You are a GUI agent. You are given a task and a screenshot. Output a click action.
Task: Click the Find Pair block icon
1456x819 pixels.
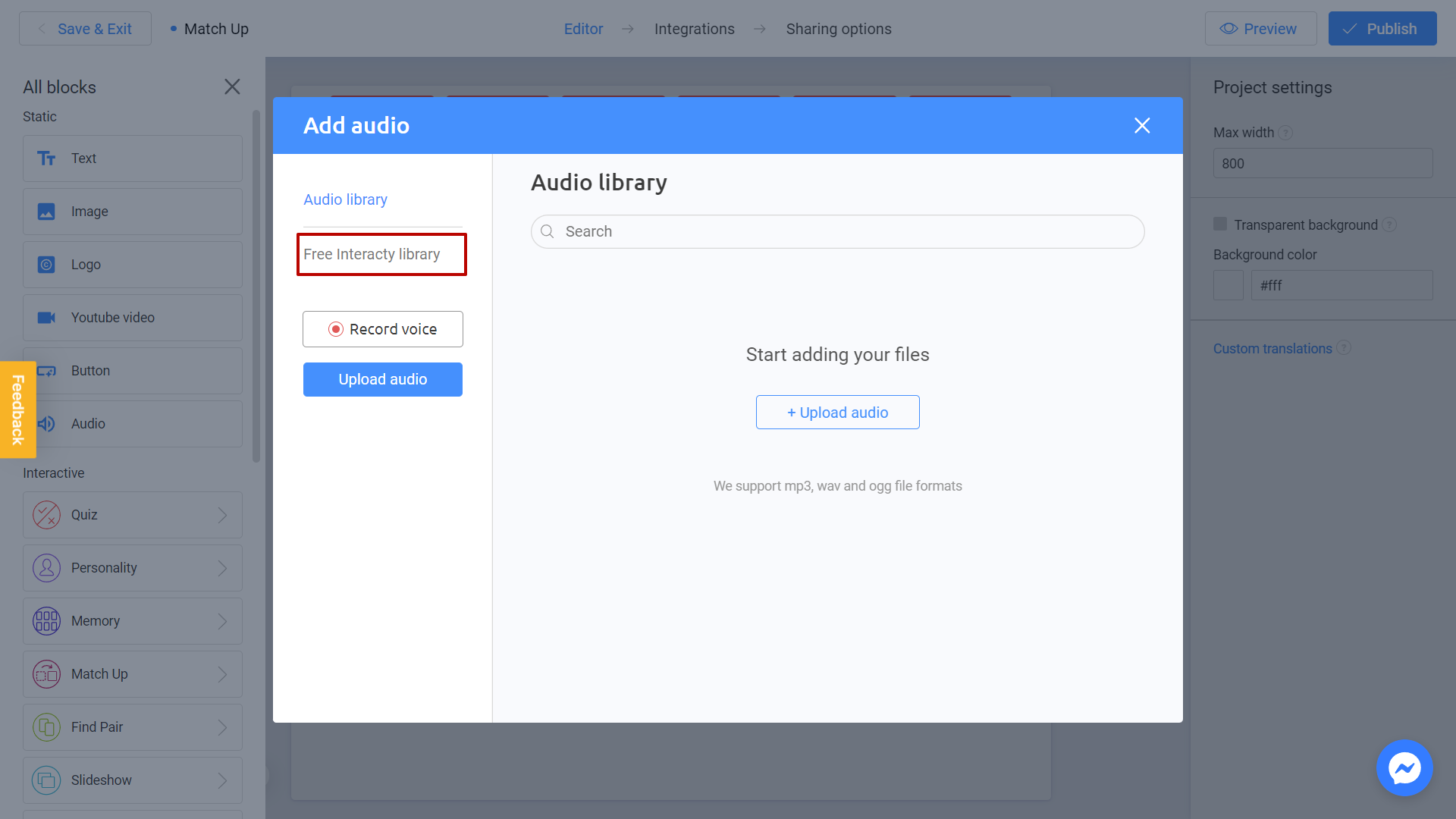click(46, 726)
